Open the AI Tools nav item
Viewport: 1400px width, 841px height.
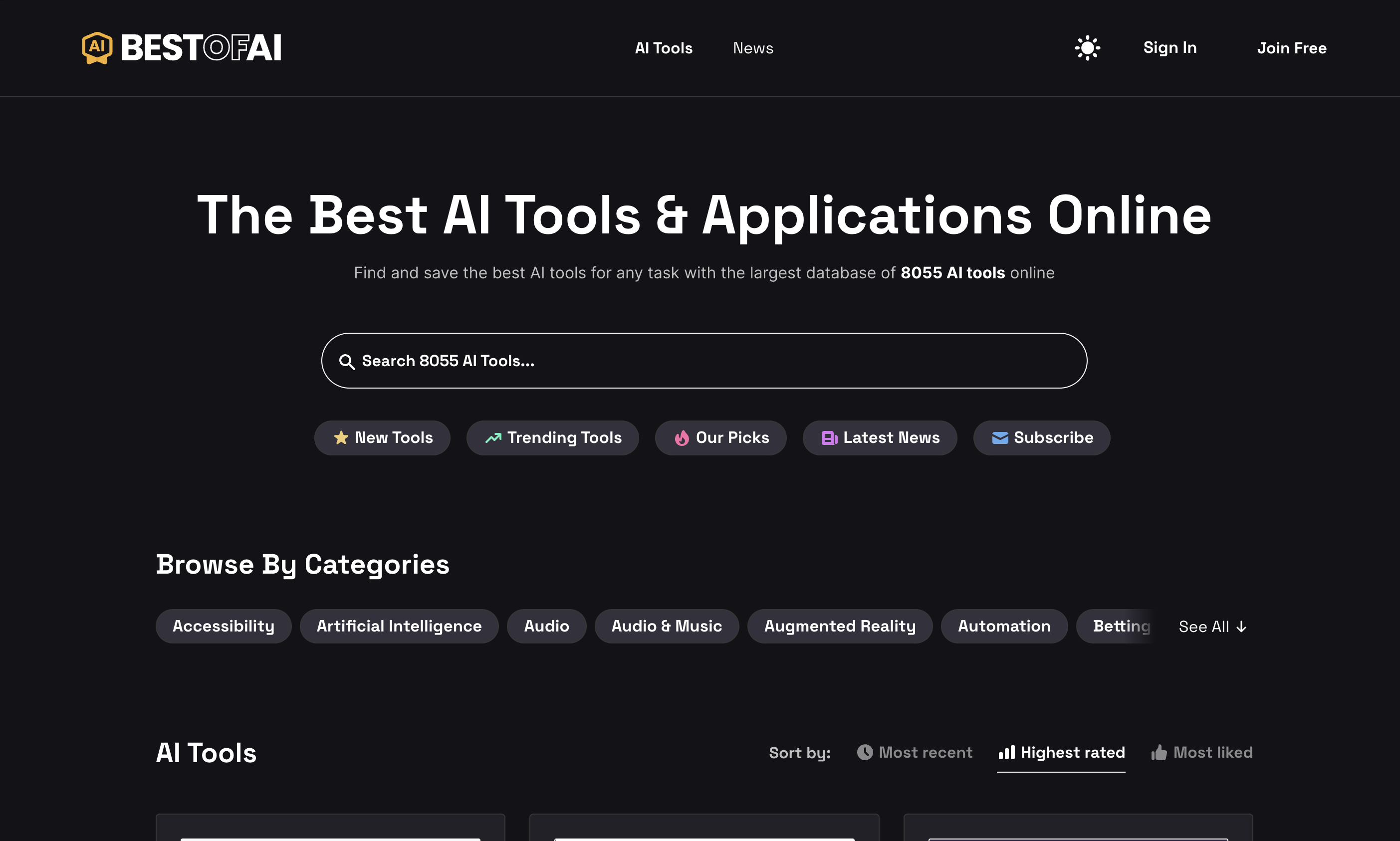(663, 48)
